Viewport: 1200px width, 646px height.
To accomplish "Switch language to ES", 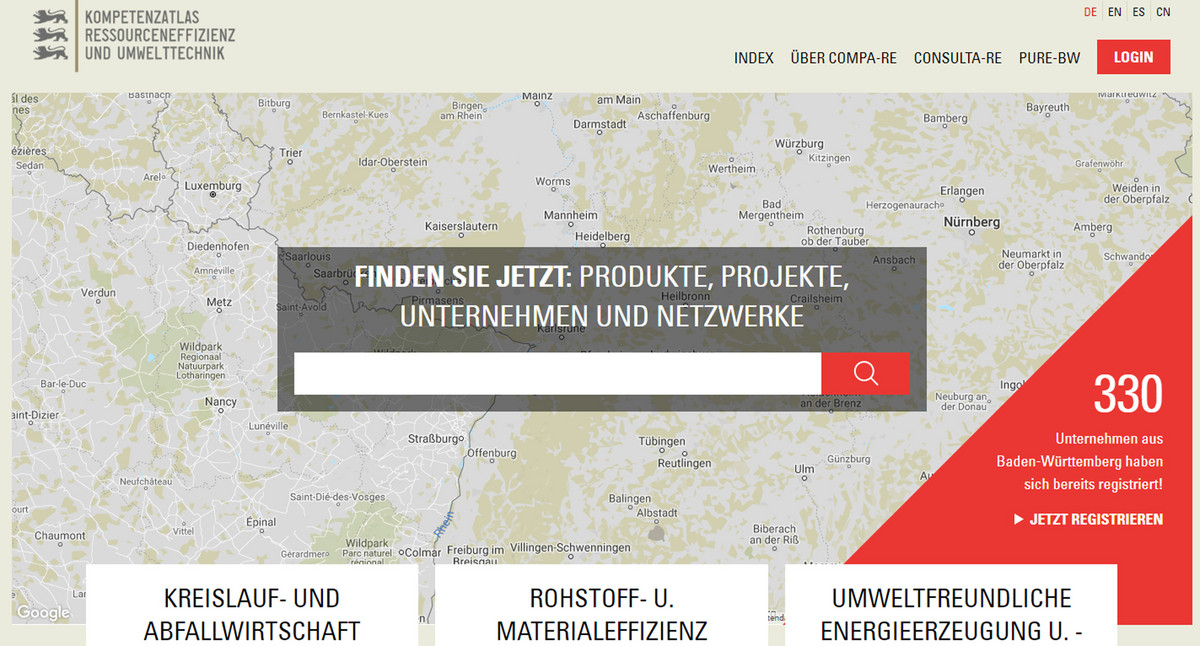I will (1139, 12).
